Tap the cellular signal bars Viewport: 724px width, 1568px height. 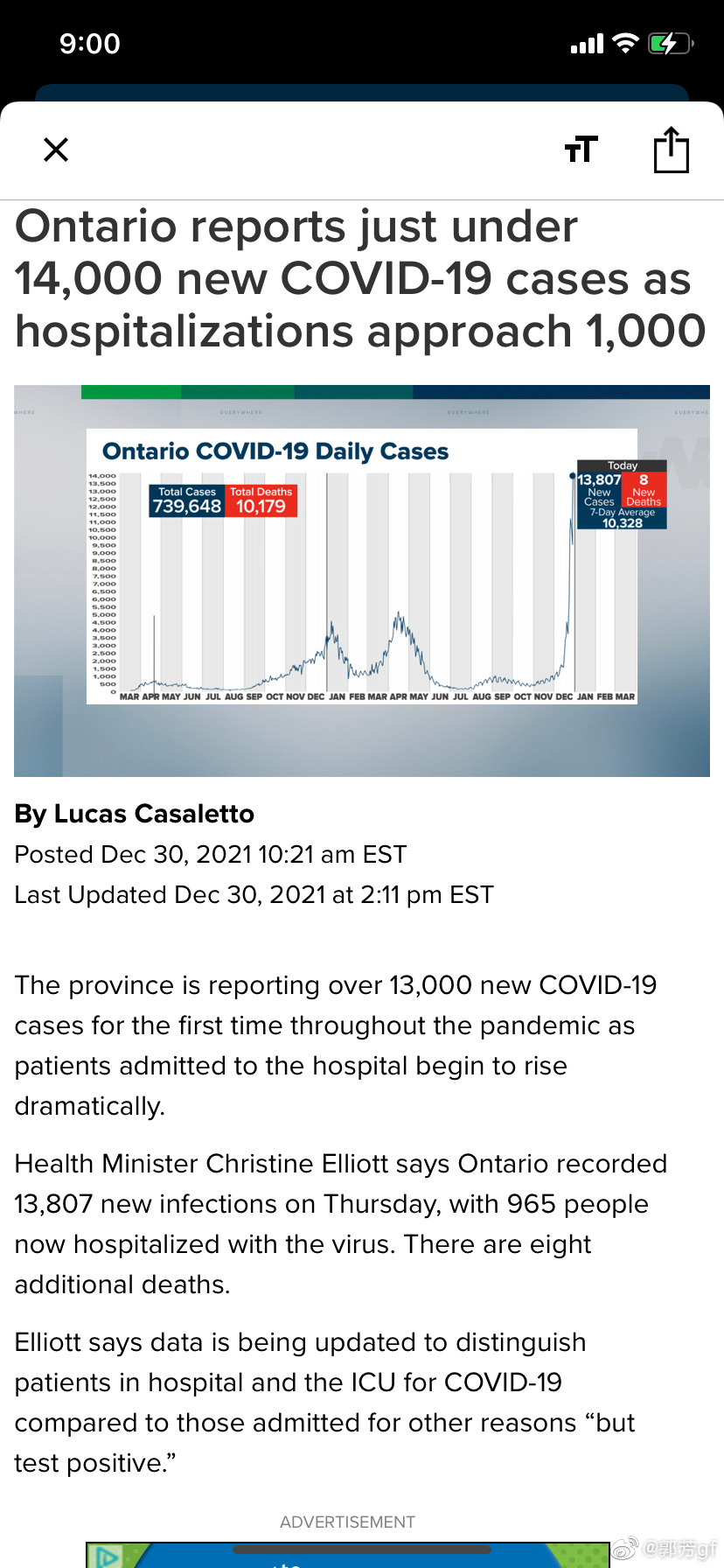pos(587,44)
